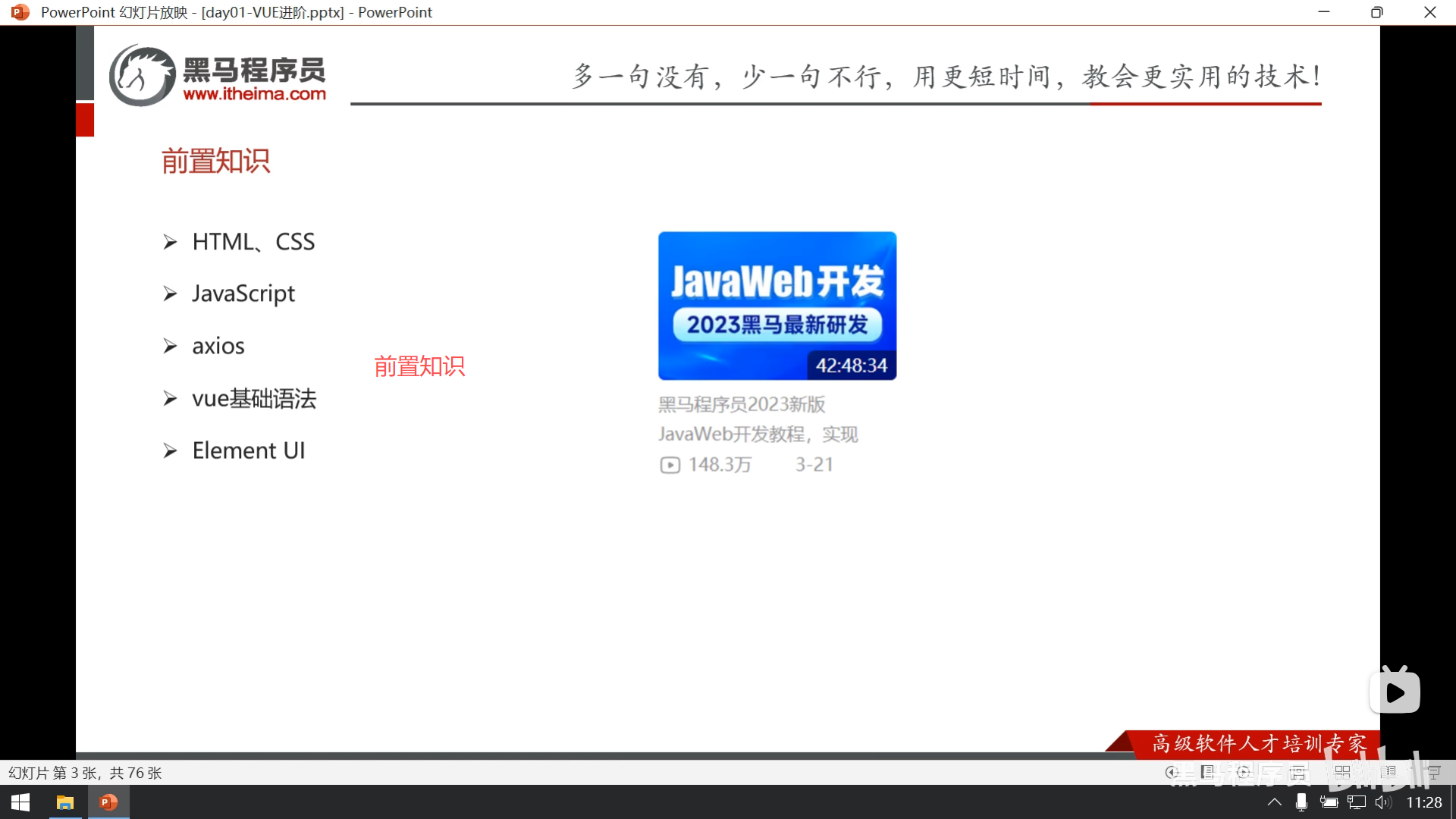Open the battery power status icon
This screenshot has height=819, width=1456.
tap(1329, 802)
